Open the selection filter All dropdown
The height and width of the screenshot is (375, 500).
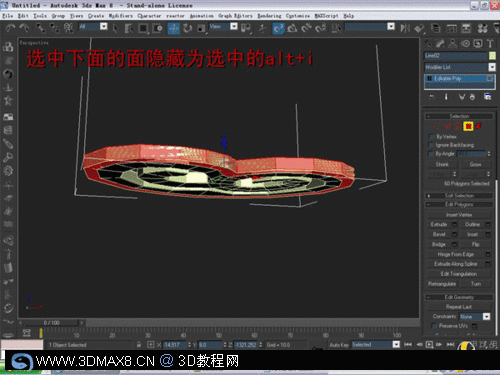[x=104, y=26]
